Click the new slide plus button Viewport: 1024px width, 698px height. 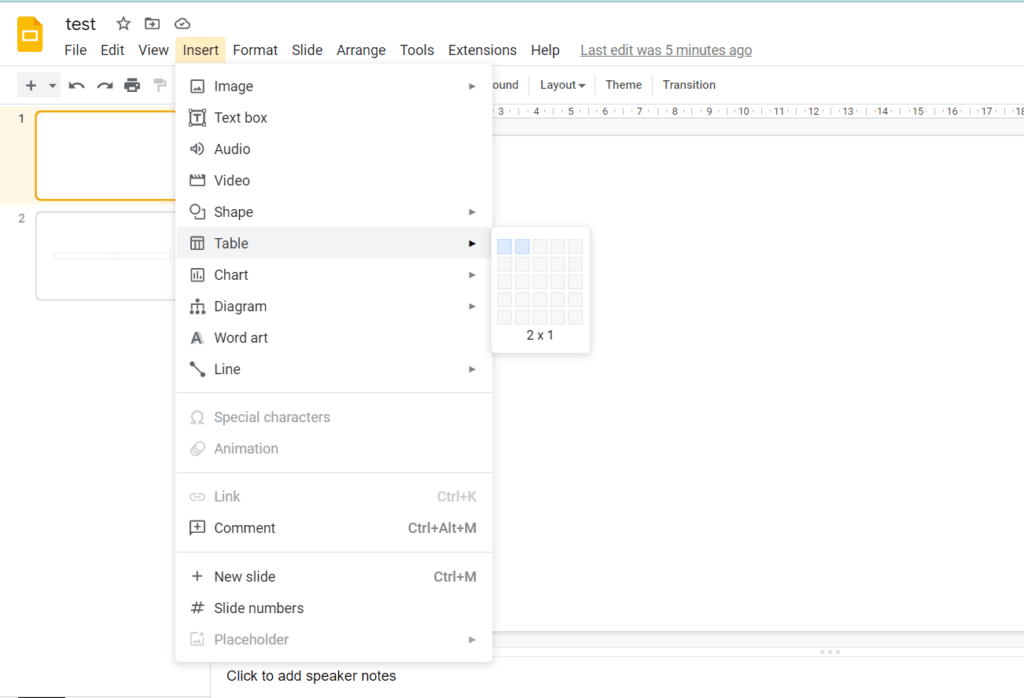[31, 85]
